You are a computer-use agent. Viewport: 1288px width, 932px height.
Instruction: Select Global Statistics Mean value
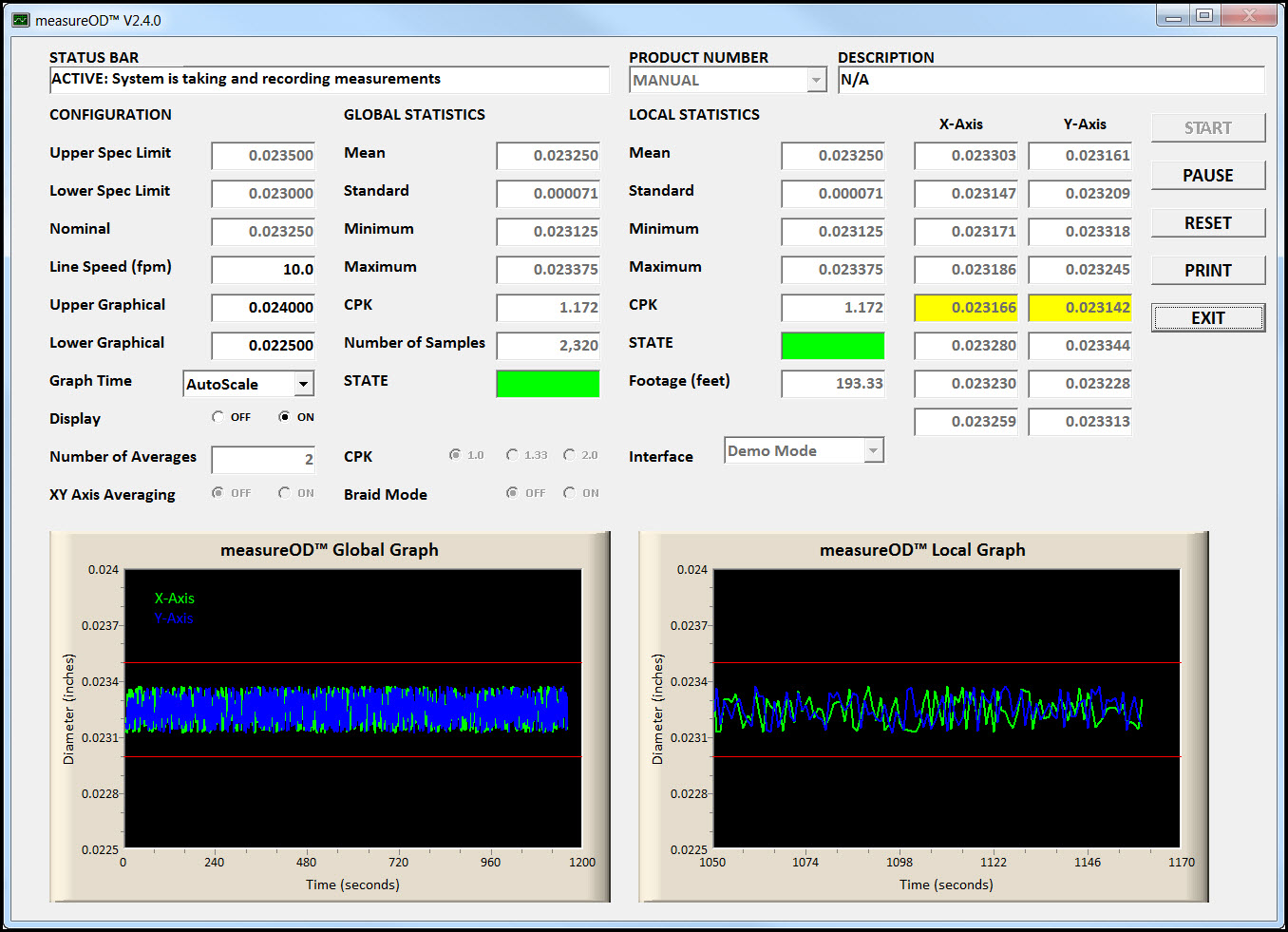click(548, 156)
